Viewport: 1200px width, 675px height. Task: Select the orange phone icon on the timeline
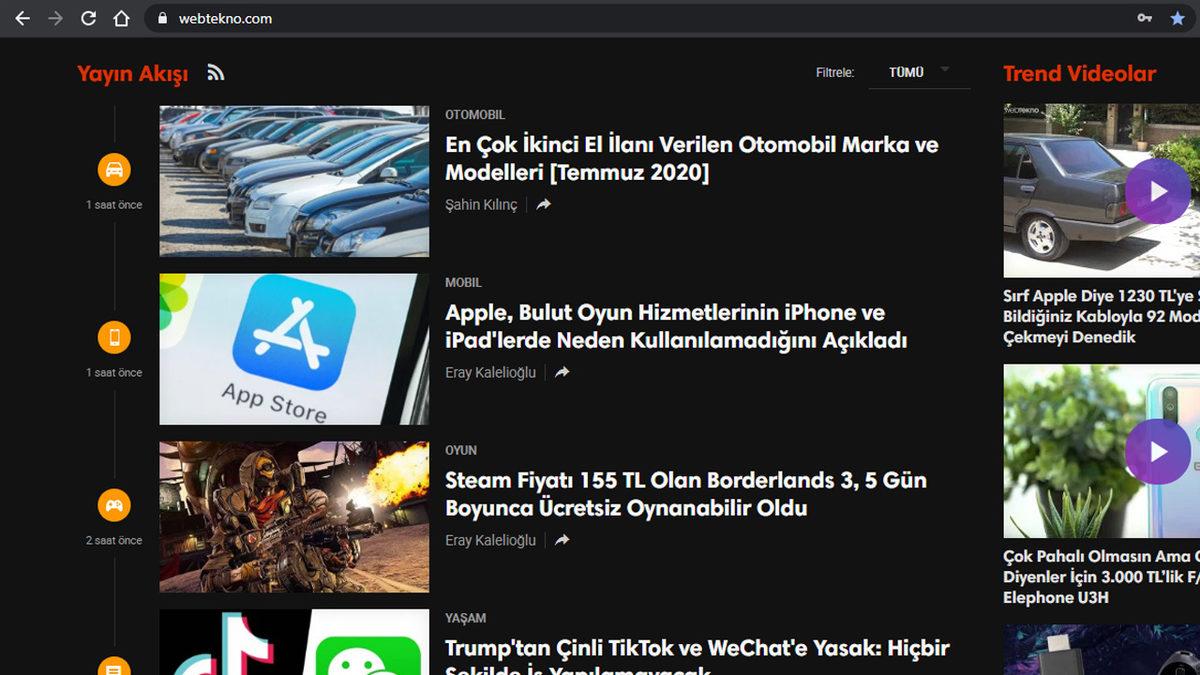[x=113, y=338]
